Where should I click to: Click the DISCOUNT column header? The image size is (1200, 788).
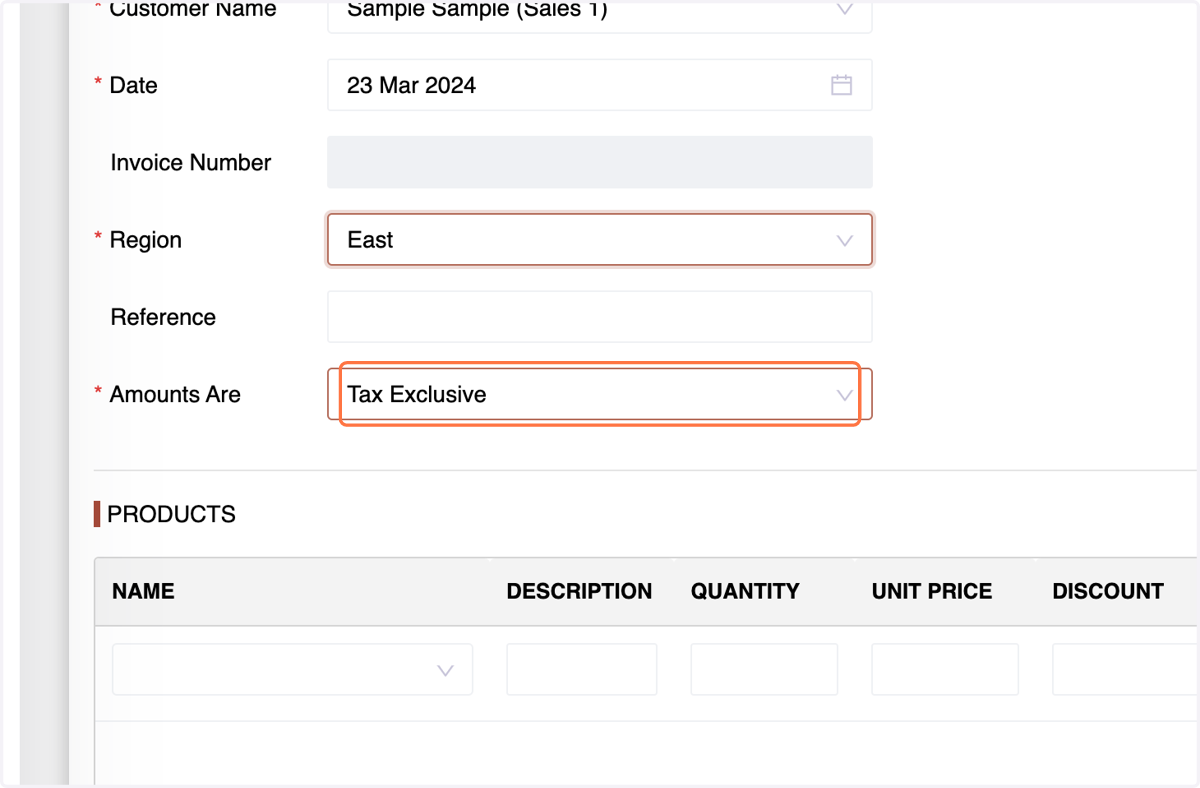pos(1108,591)
